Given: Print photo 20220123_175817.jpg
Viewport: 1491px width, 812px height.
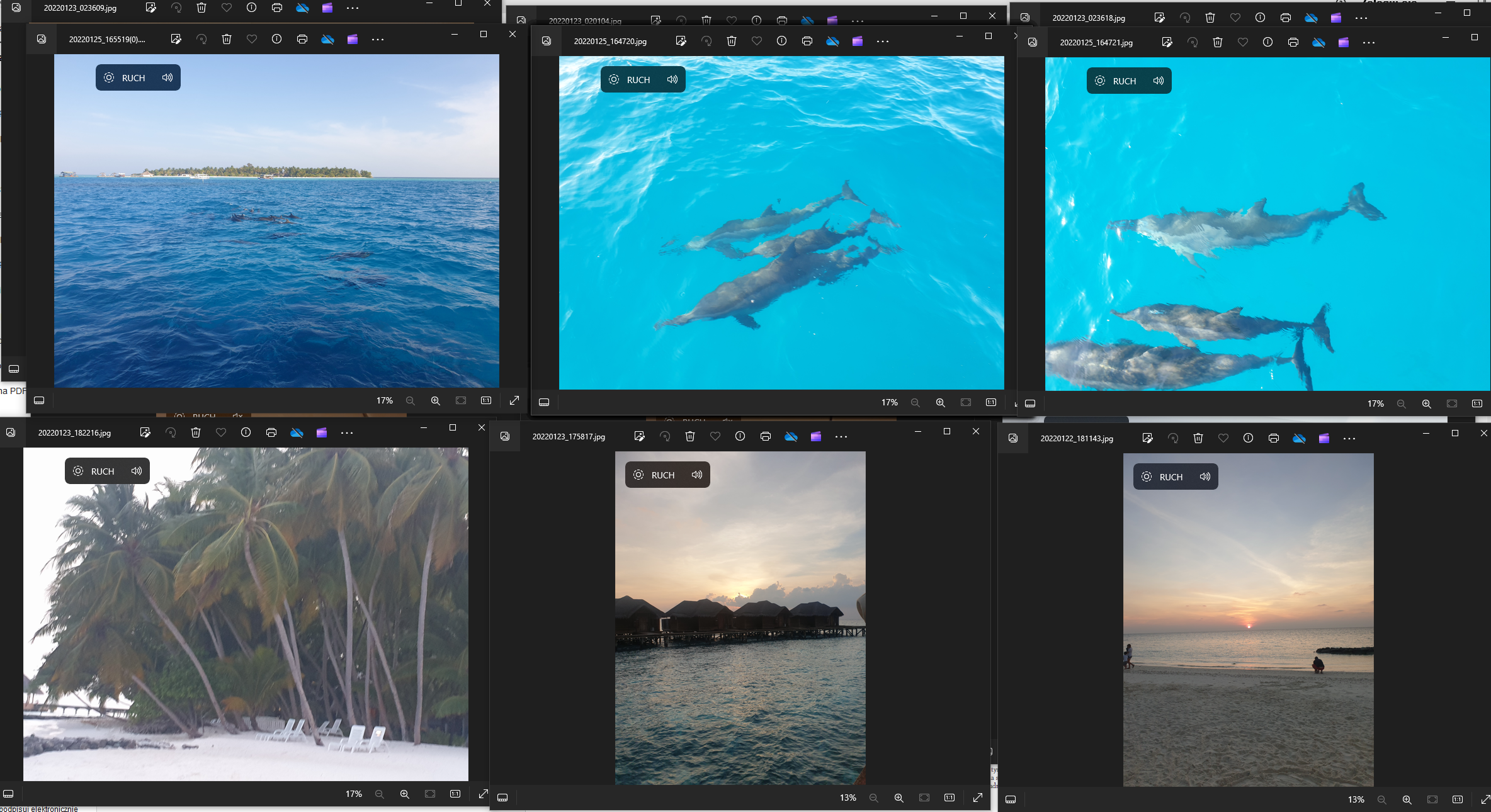Looking at the screenshot, I should point(766,436).
